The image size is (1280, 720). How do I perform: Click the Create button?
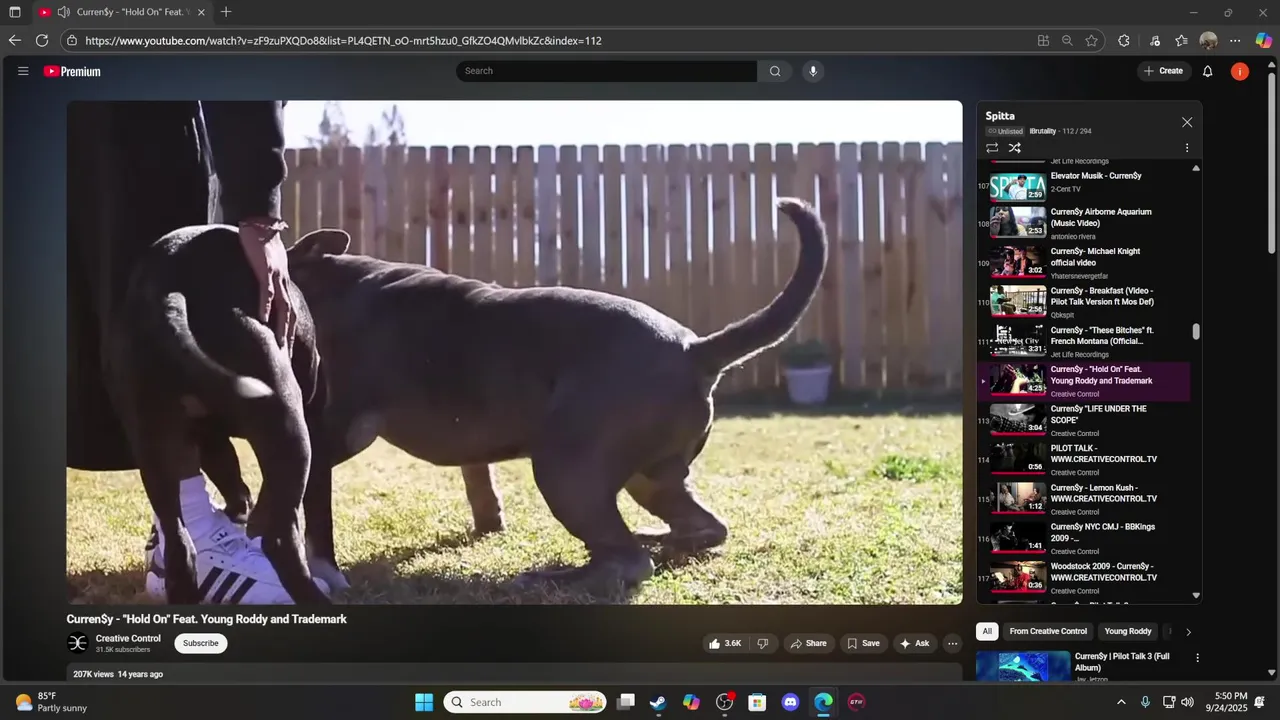coord(1164,71)
